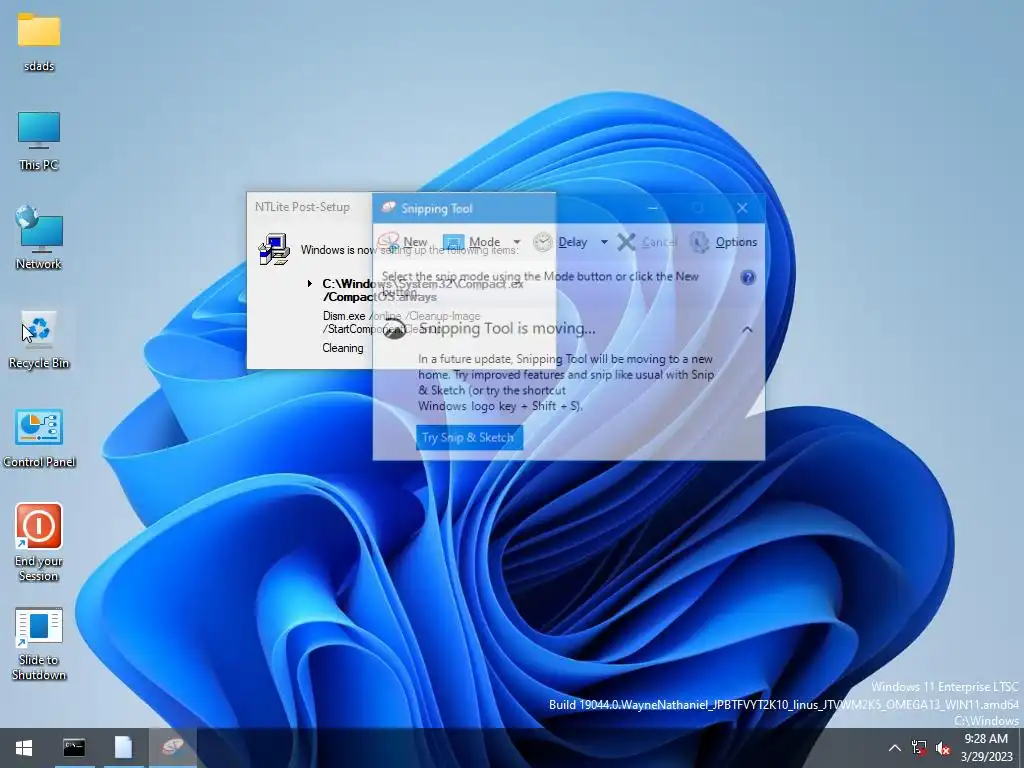Select the Network desktop icon
This screenshot has height=768, width=1024.
click(x=39, y=239)
